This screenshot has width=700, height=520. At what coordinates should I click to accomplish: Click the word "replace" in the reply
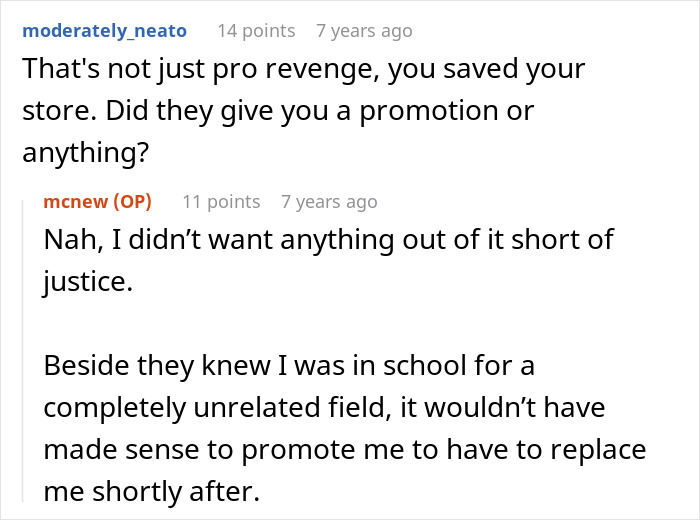598,449
